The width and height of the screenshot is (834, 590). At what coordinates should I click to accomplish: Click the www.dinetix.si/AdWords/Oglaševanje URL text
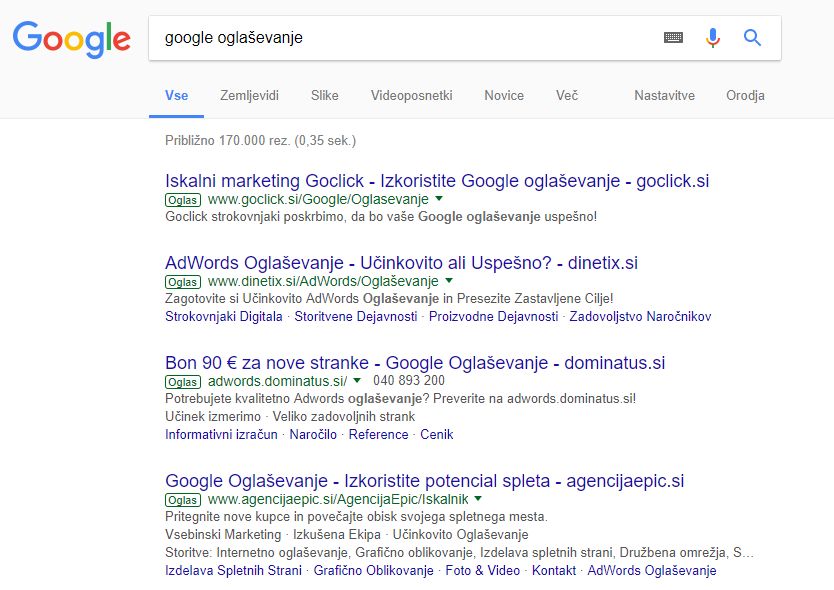click(x=323, y=281)
